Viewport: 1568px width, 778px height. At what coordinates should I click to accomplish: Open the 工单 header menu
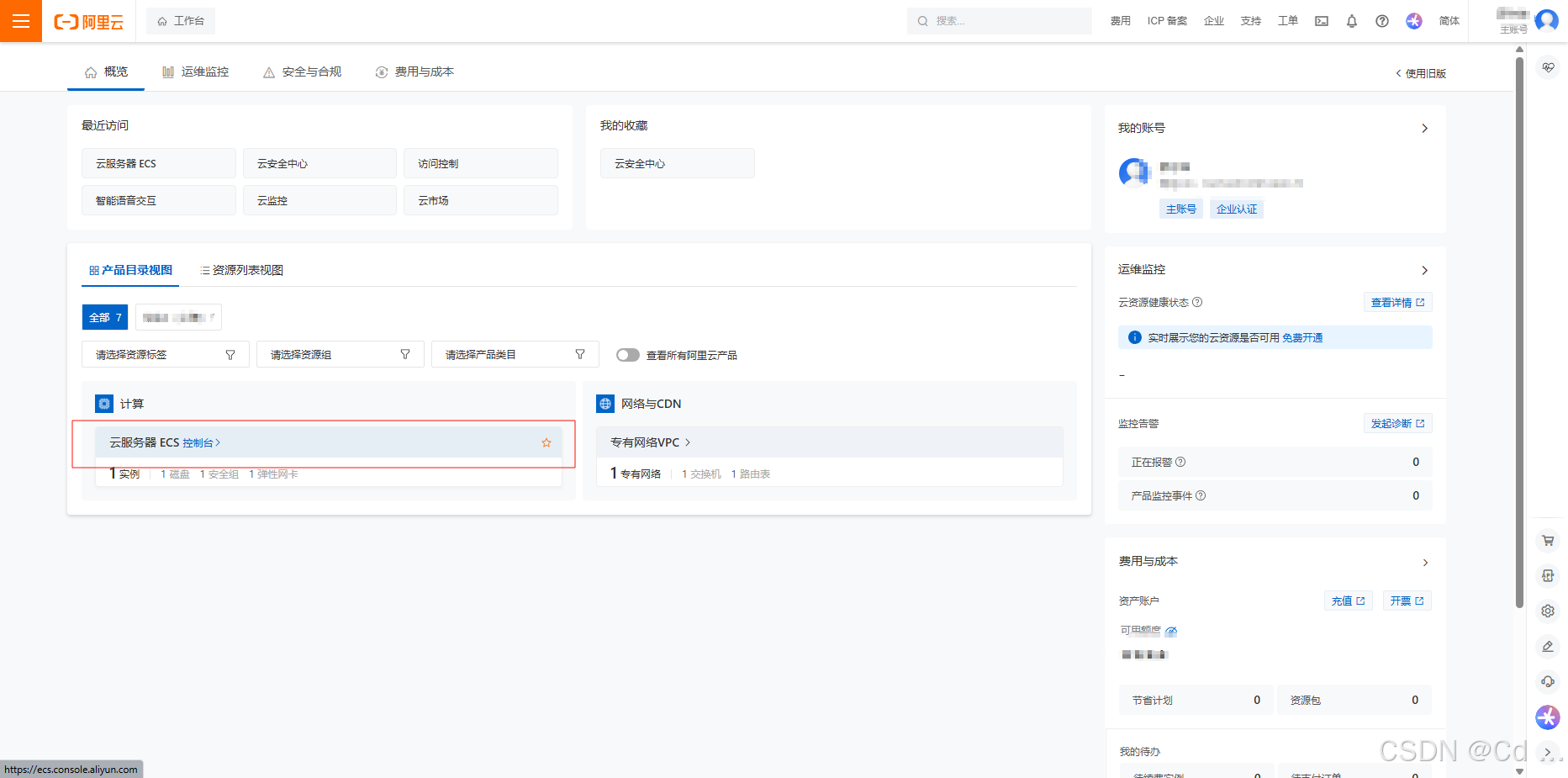tap(1288, 21)
